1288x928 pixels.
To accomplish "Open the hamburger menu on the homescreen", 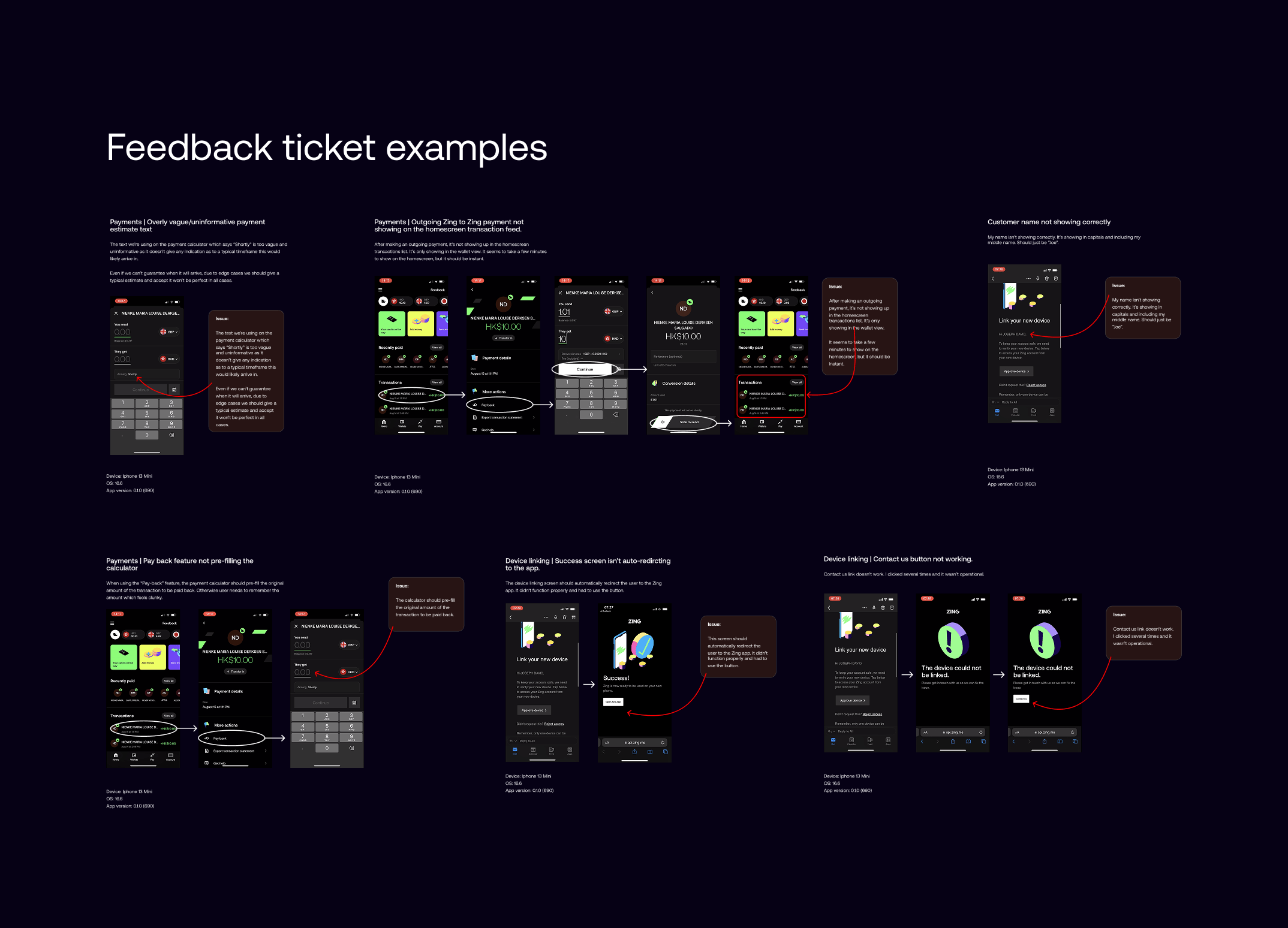I will [380, 290].
